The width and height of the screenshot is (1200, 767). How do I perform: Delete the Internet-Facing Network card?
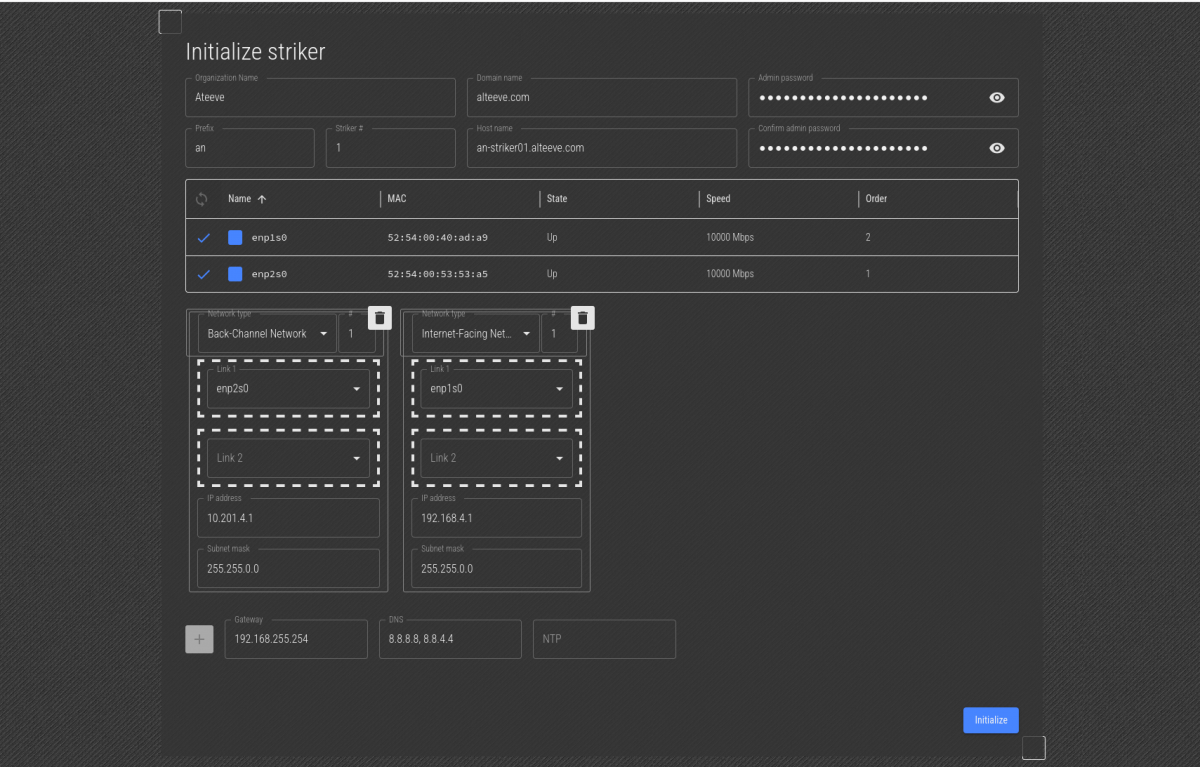click(584, 318)
